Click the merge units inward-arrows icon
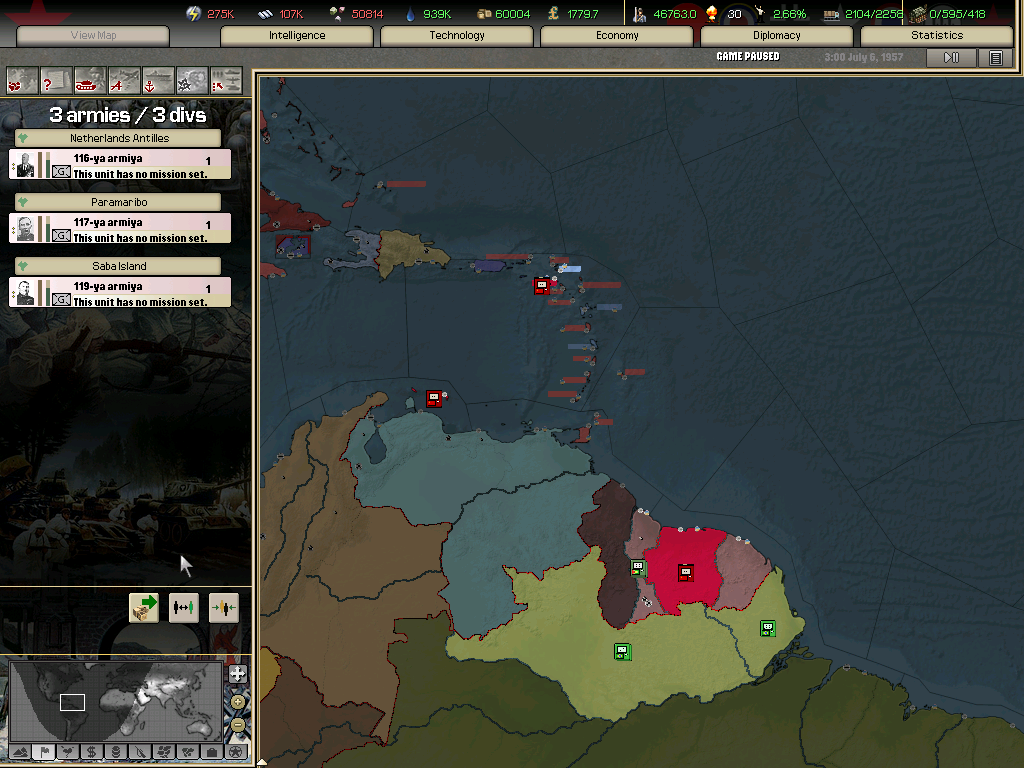The image size is (1024, 768). pyautogui.click(x=224, y=607)
